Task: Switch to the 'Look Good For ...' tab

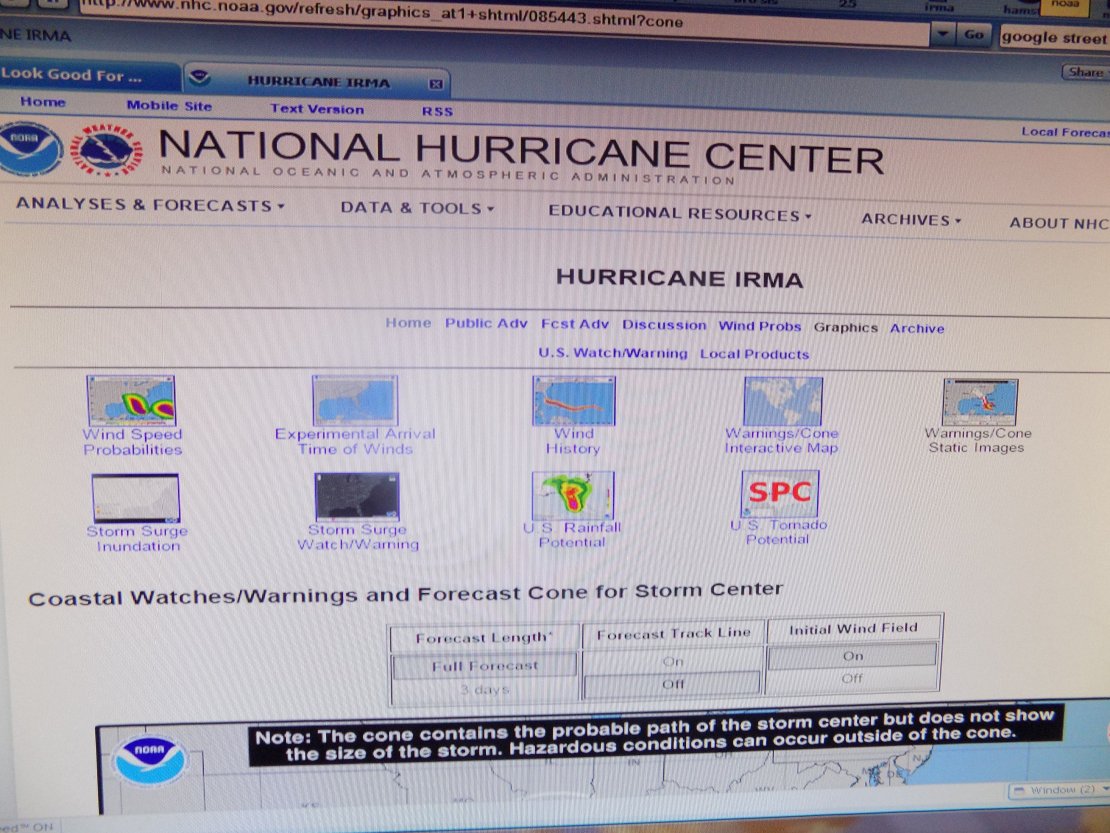Action: [x=89, y=75]
